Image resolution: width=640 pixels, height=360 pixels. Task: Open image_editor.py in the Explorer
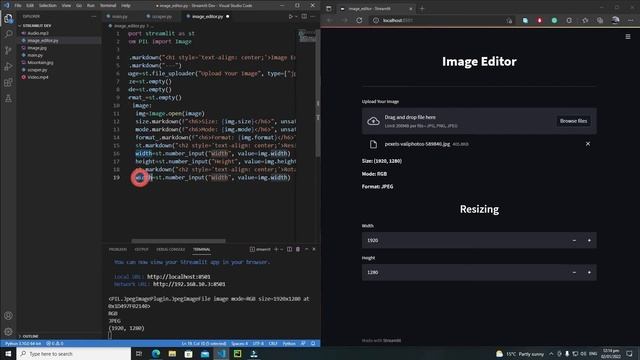(x=42, y=40)
